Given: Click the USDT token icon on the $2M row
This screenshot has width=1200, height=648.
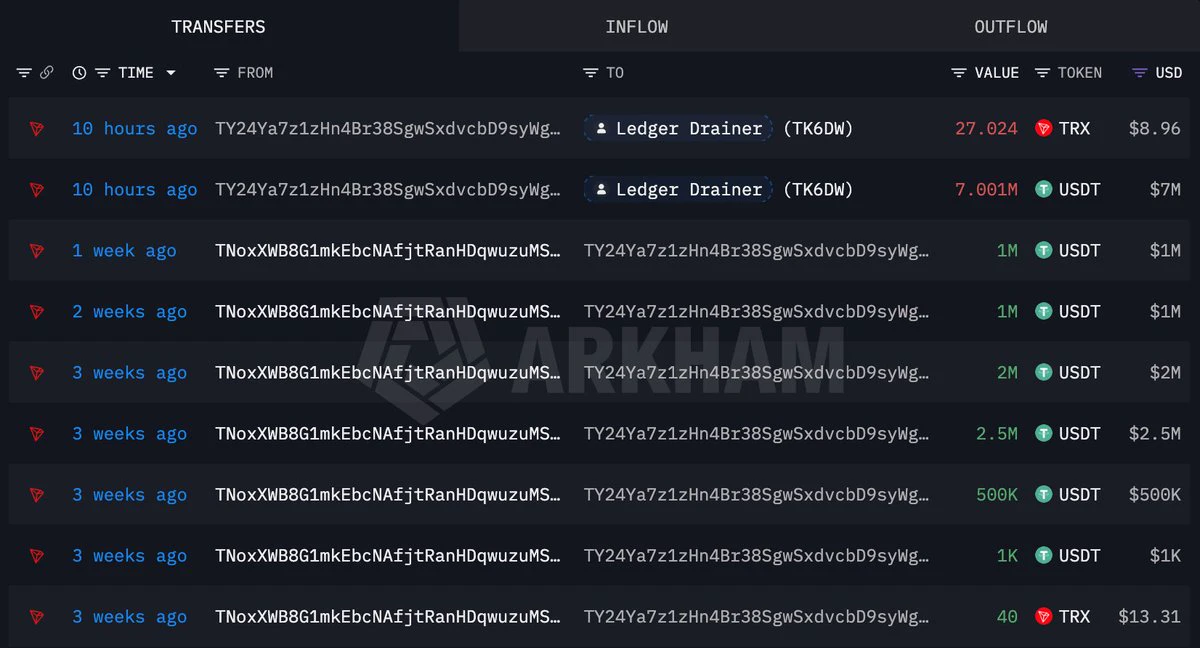Looking at the screenshot, I should tap(1044, 373).
